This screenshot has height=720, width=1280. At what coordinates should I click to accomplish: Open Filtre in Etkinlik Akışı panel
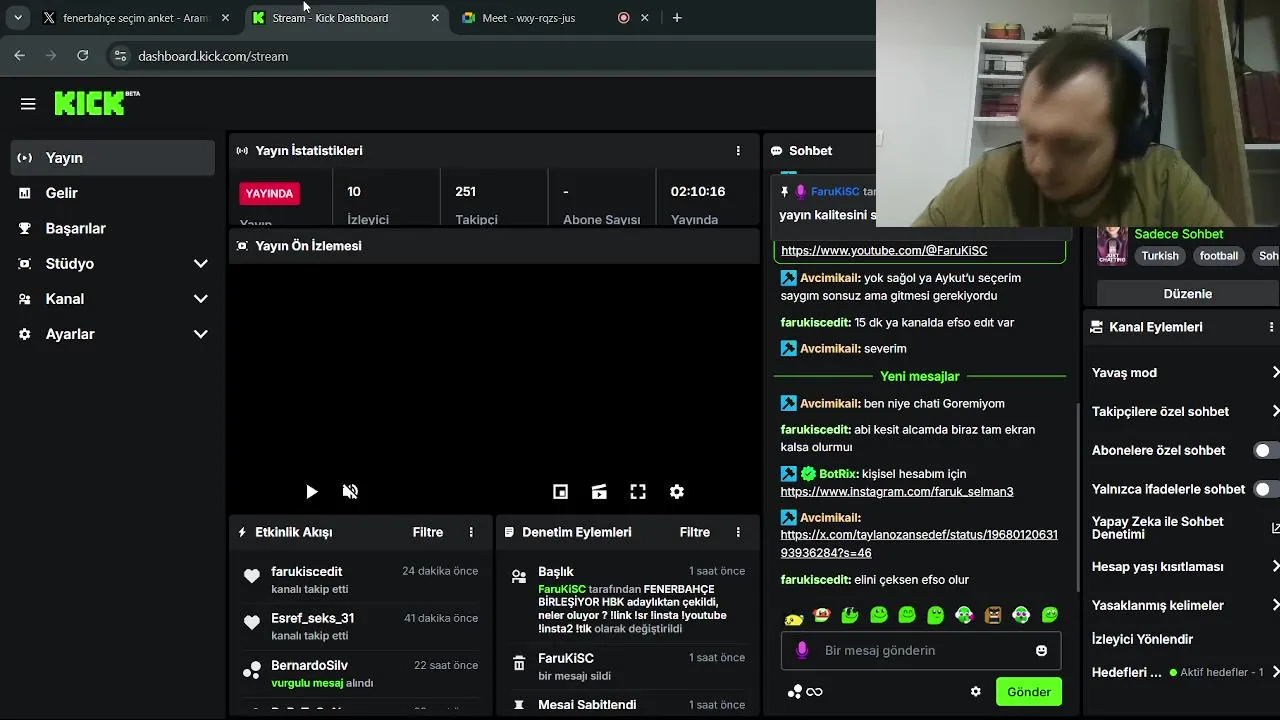click(x=428, y=532)
